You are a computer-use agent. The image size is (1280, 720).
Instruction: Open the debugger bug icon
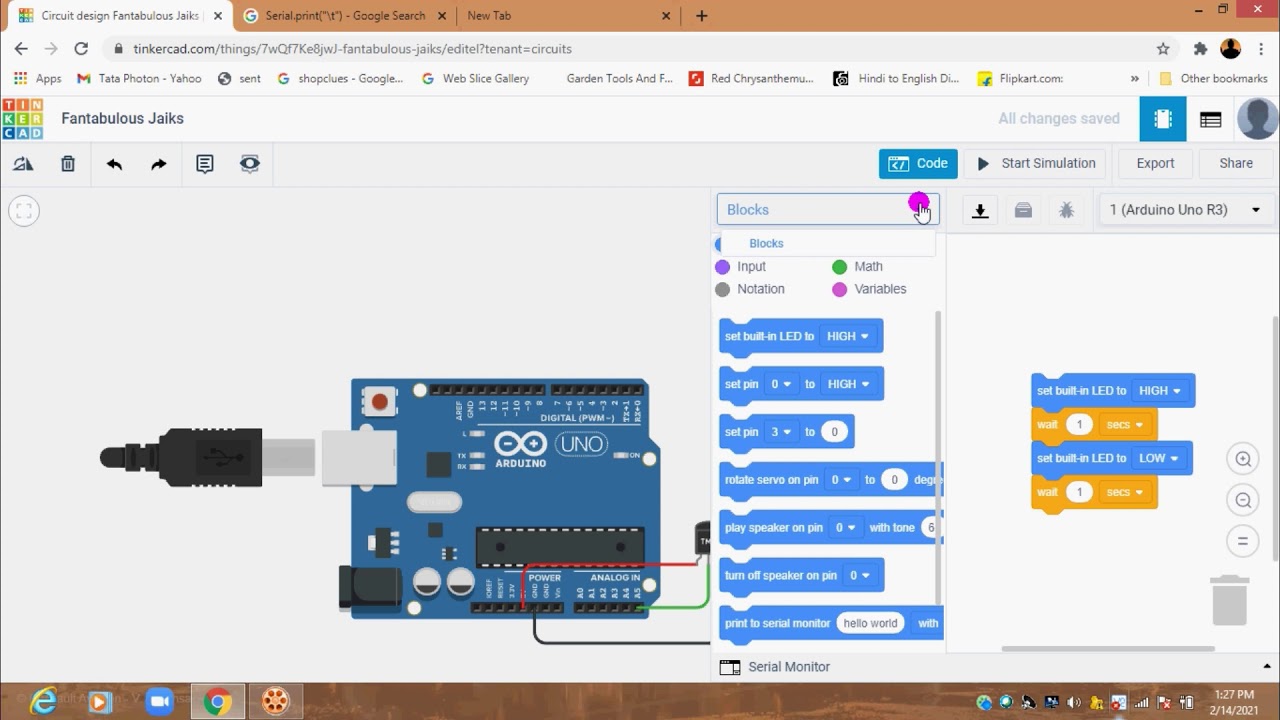pos(1067,210)
